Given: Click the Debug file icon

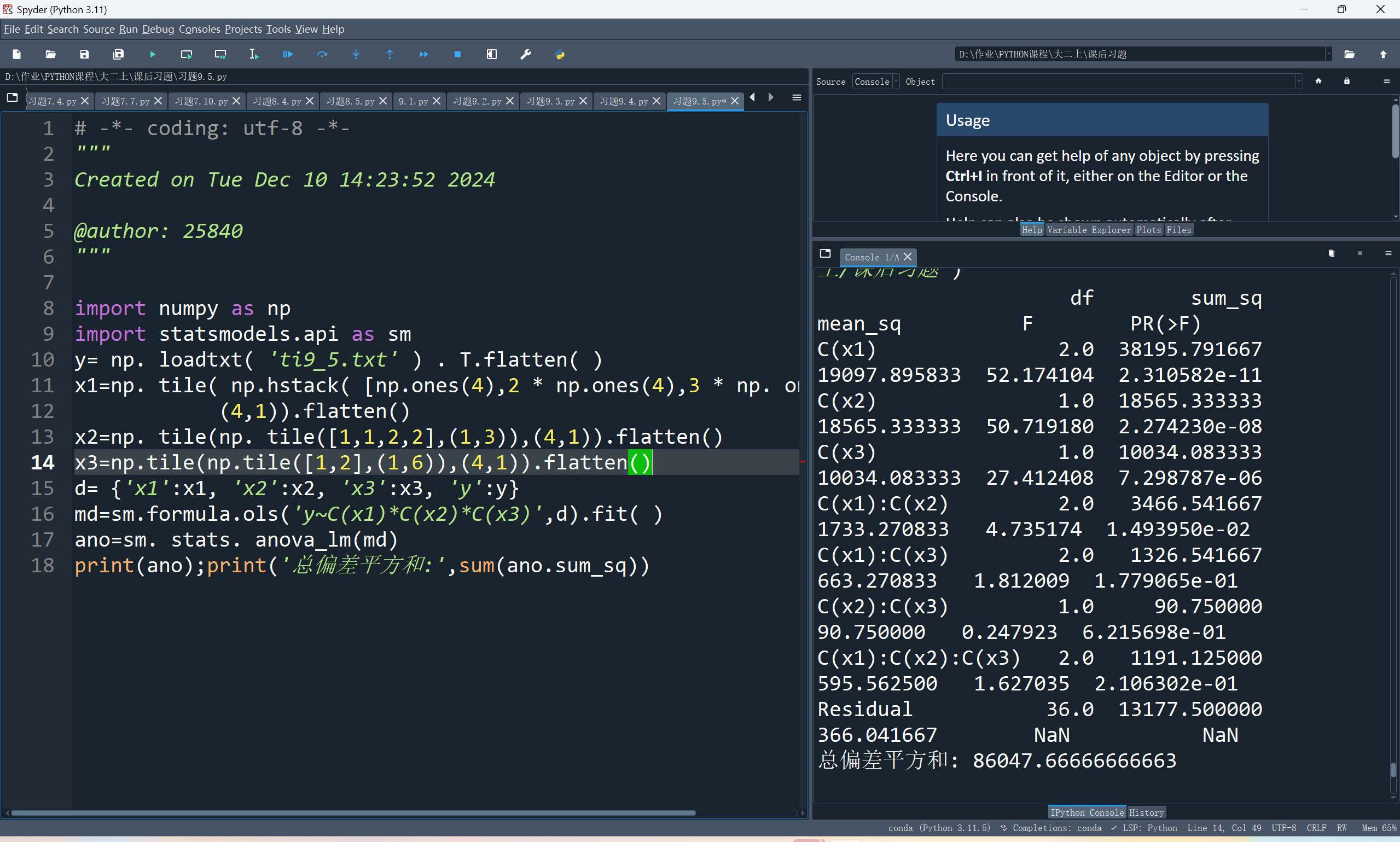Looking at the screenshot, I should coord(288,55).
